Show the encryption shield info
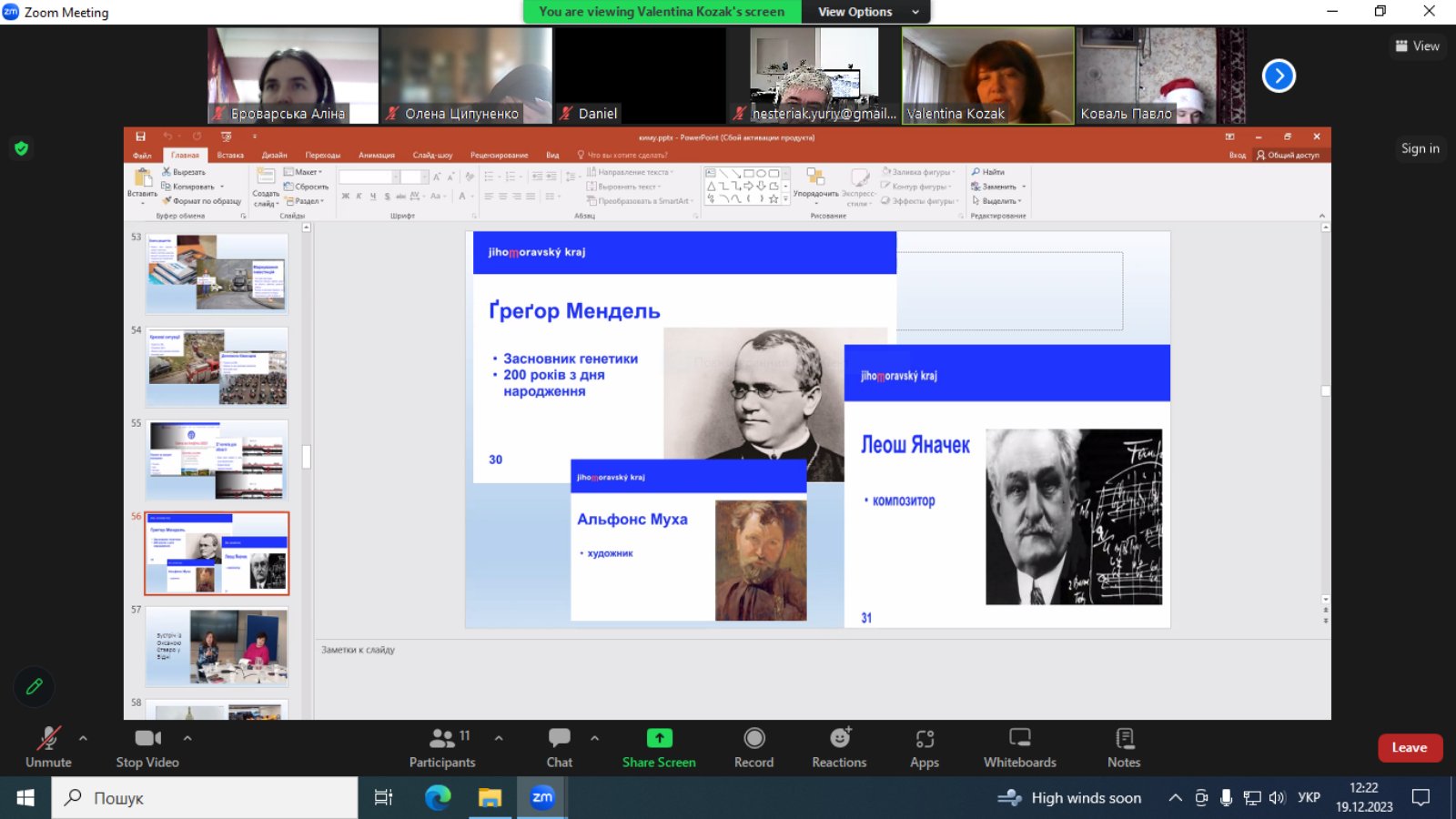1456x819 pixels. tap(22, 148)
